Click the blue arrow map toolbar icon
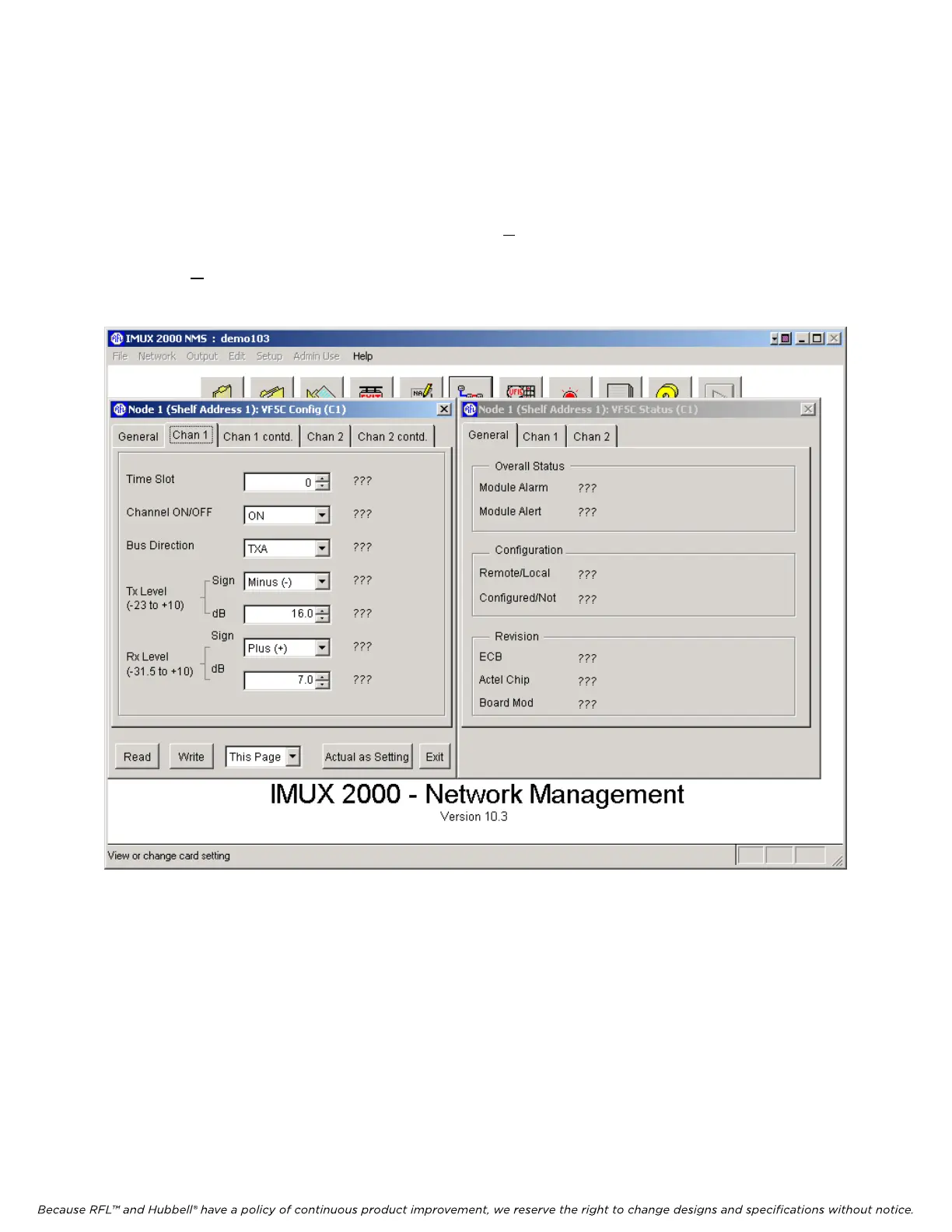 coord(321,388)
